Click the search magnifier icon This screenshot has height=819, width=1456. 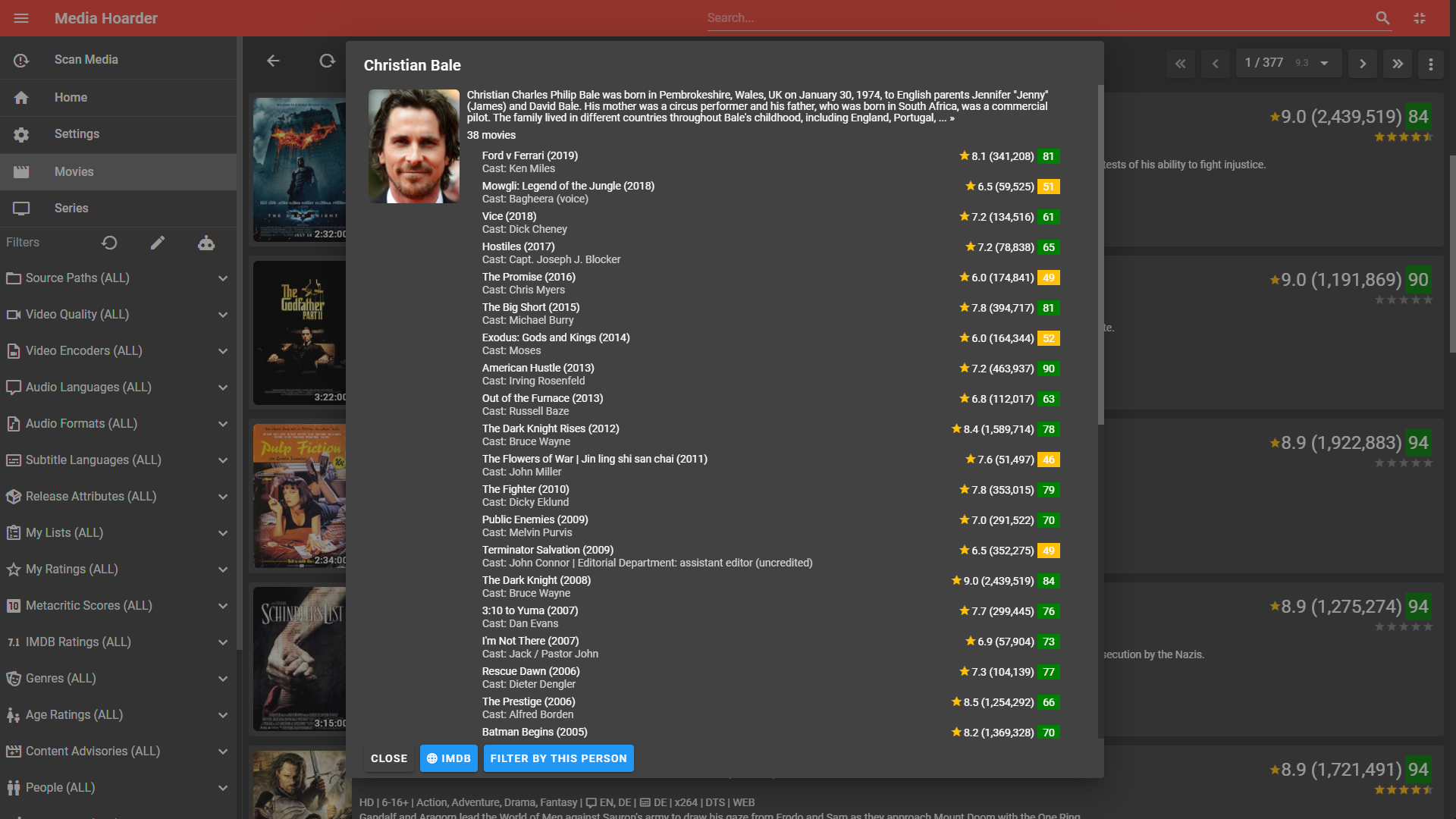1382,18
